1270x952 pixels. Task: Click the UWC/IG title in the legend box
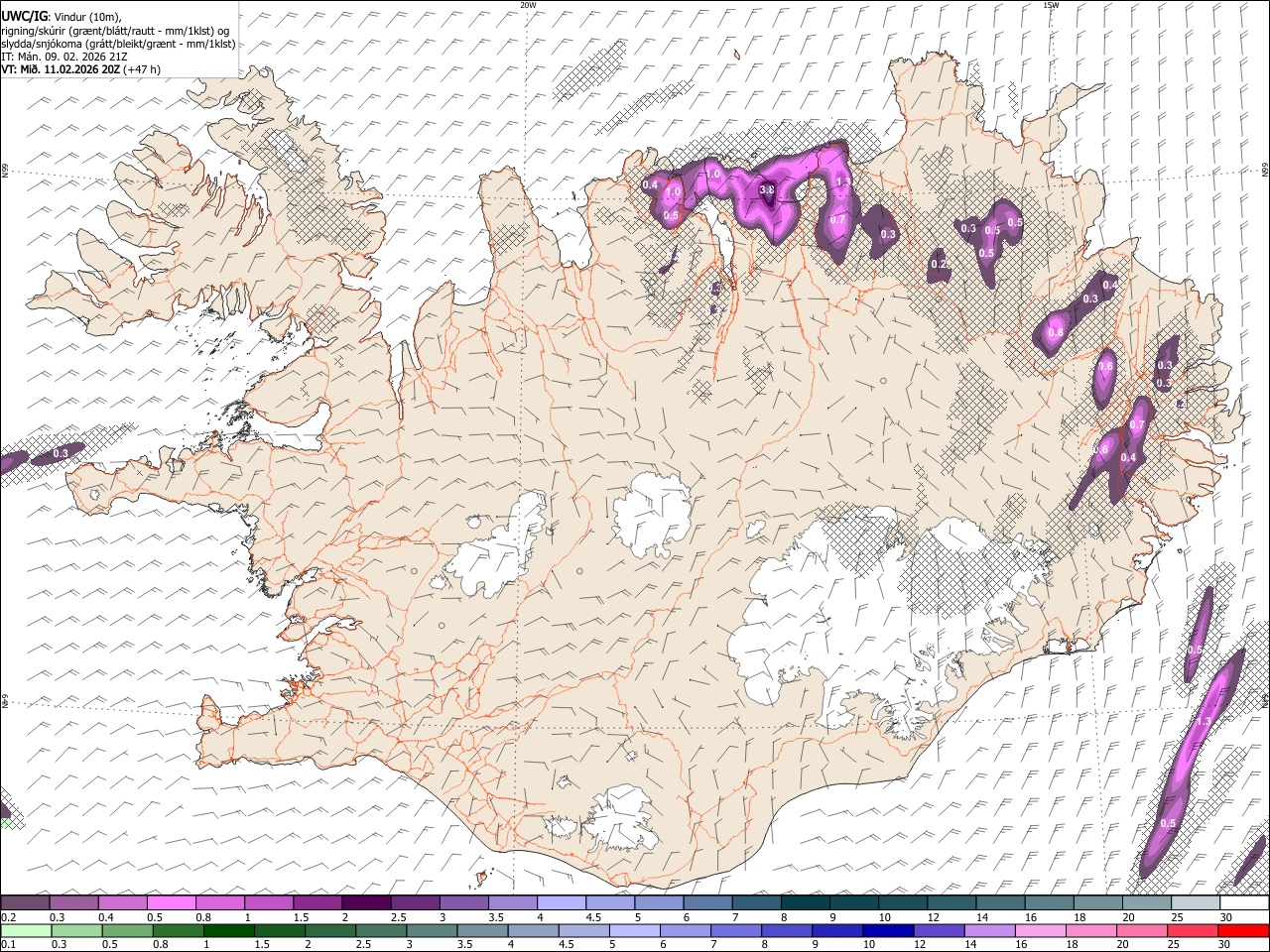23,17
